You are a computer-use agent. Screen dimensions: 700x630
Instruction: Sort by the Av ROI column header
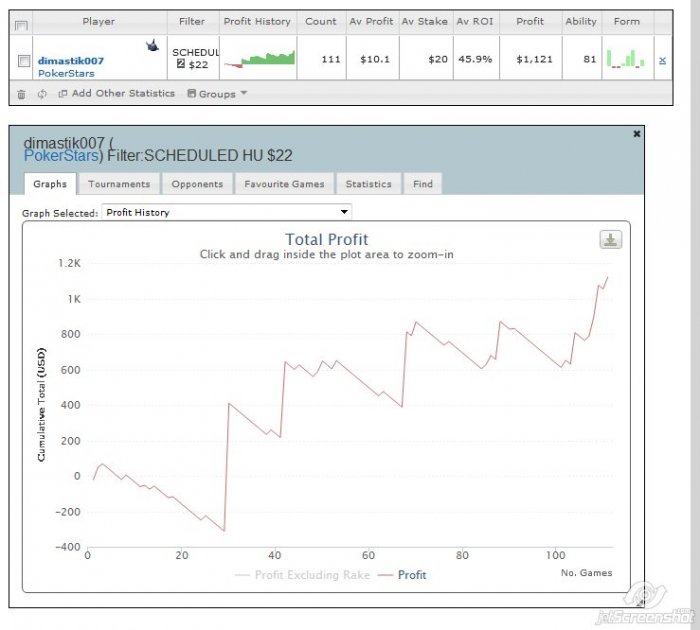tap(475, 21)
